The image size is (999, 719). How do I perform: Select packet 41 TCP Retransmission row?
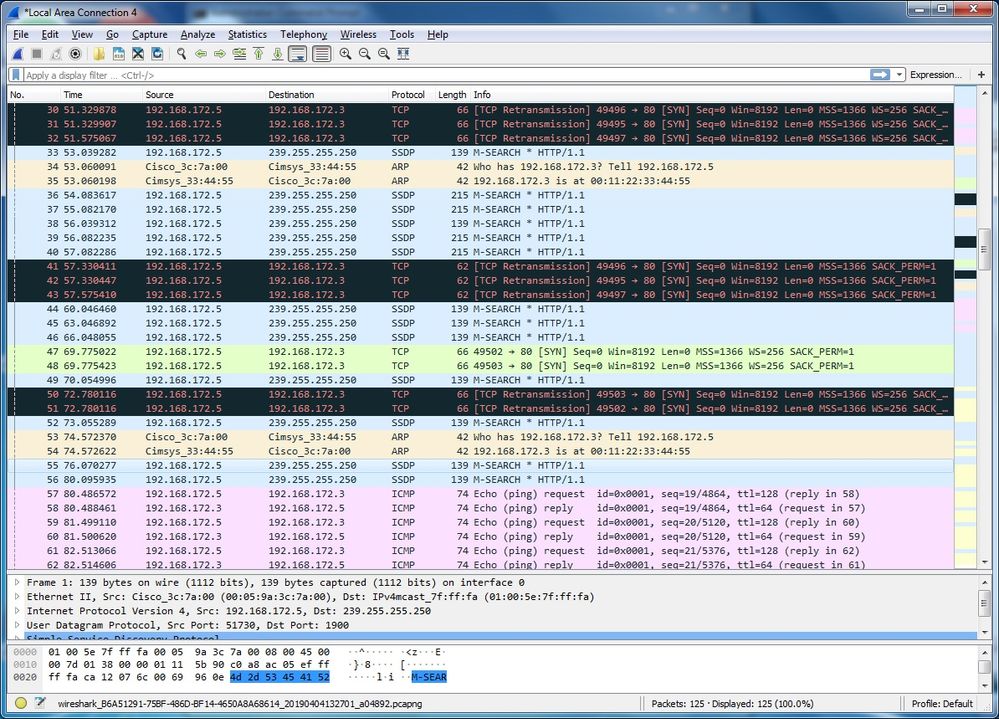[481, 266]
